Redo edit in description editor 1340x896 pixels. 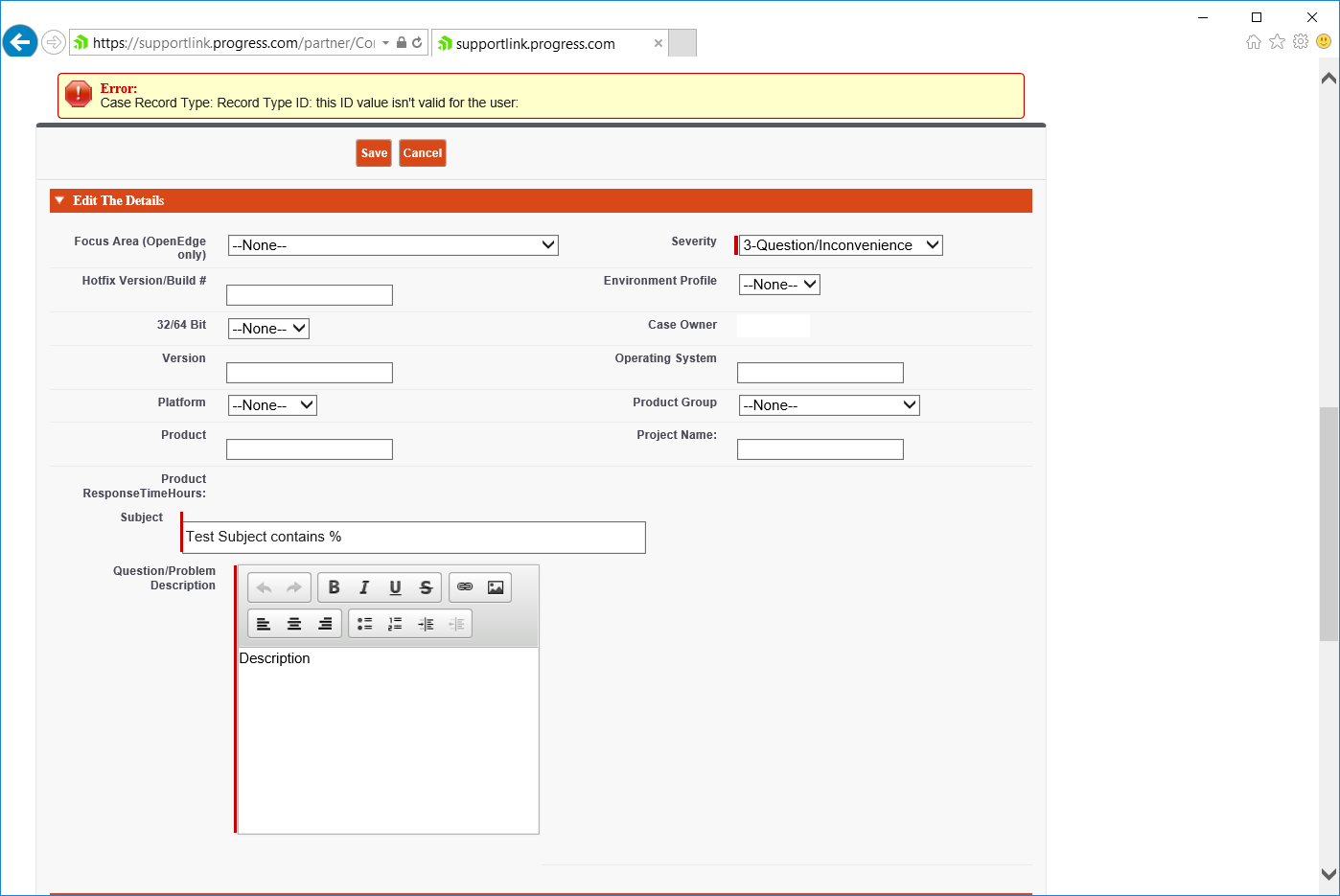(294, 587)
